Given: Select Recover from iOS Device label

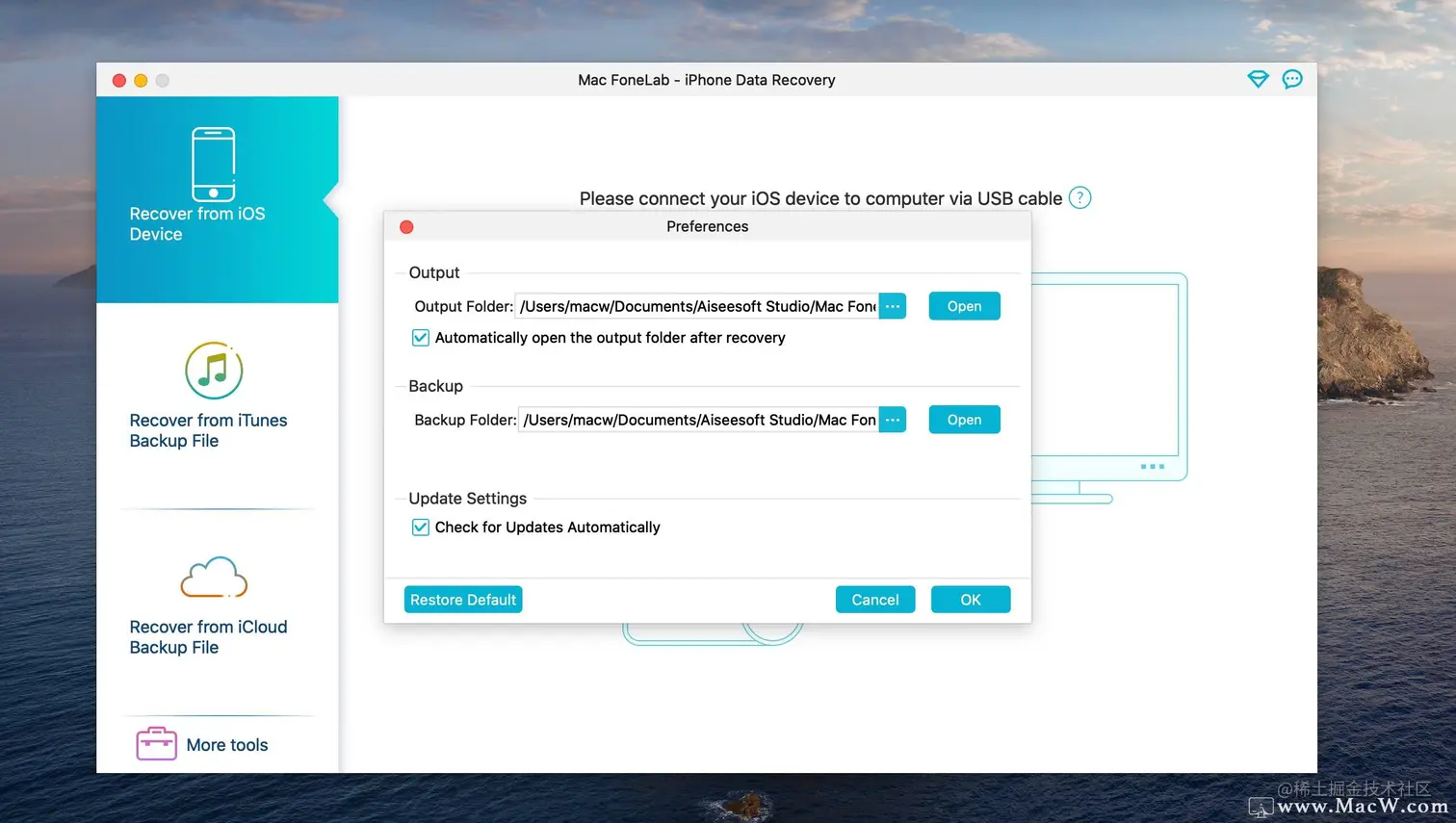Looking at the screenshot, I should 197,224.
